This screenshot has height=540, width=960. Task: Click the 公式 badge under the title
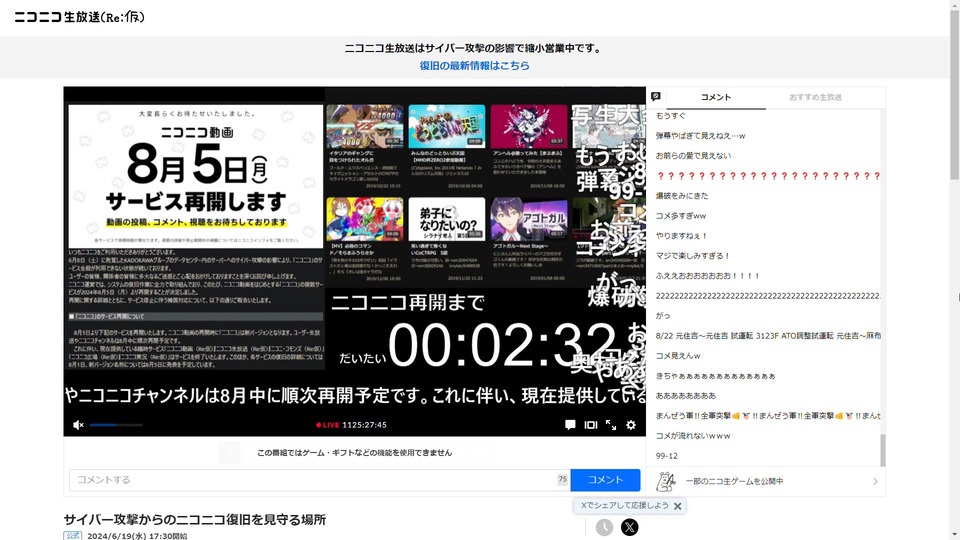(x=73, y=536)
